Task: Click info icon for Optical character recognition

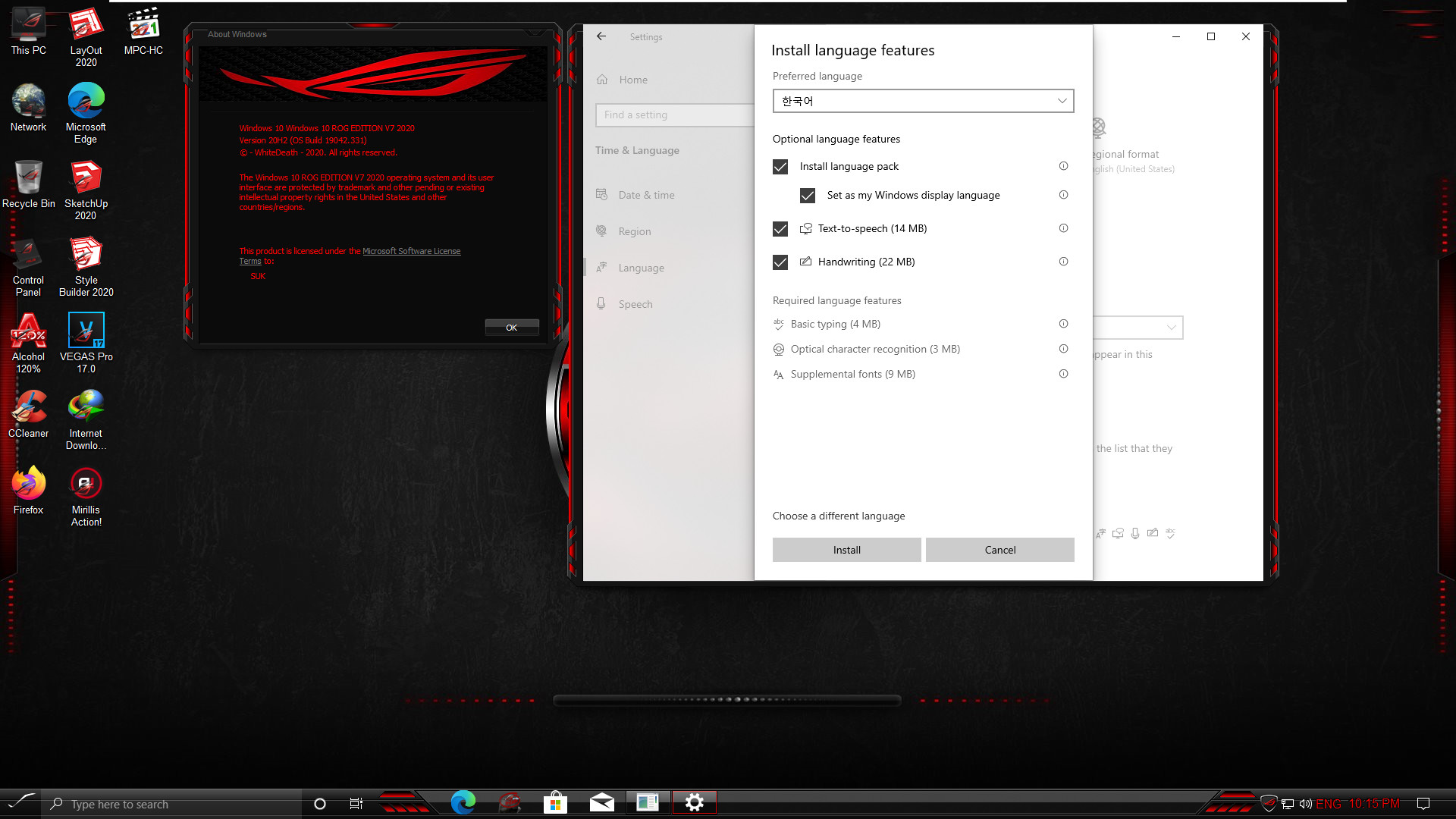Action: 1063,349
